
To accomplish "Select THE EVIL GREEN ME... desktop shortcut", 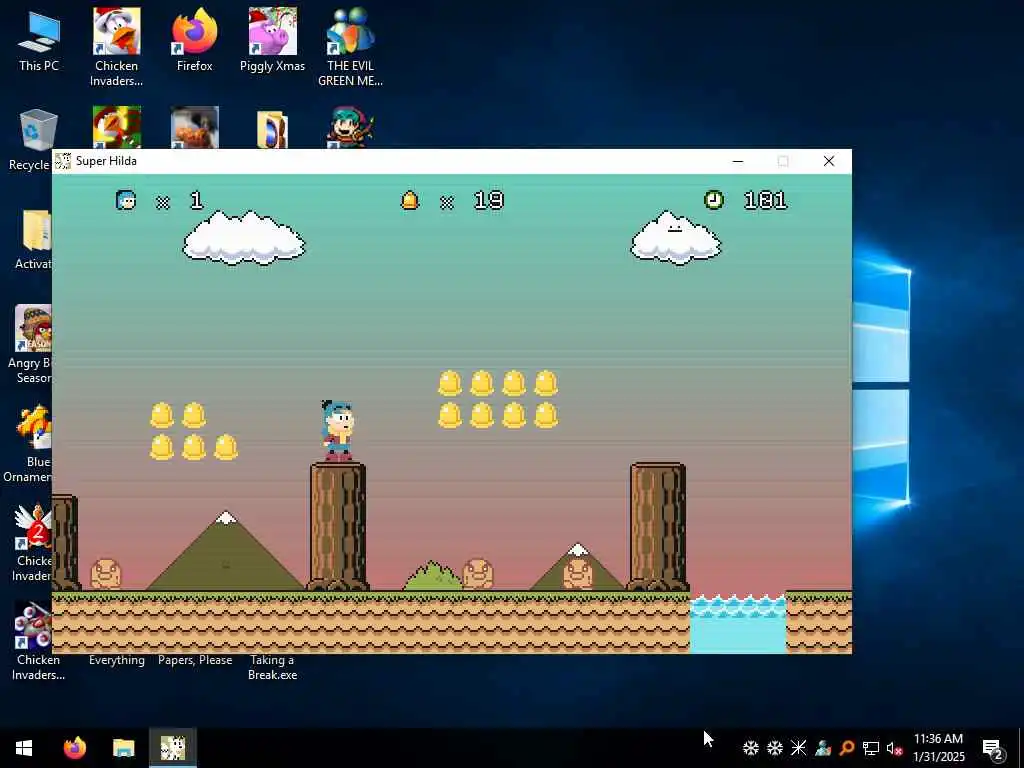I will point(350,47).
